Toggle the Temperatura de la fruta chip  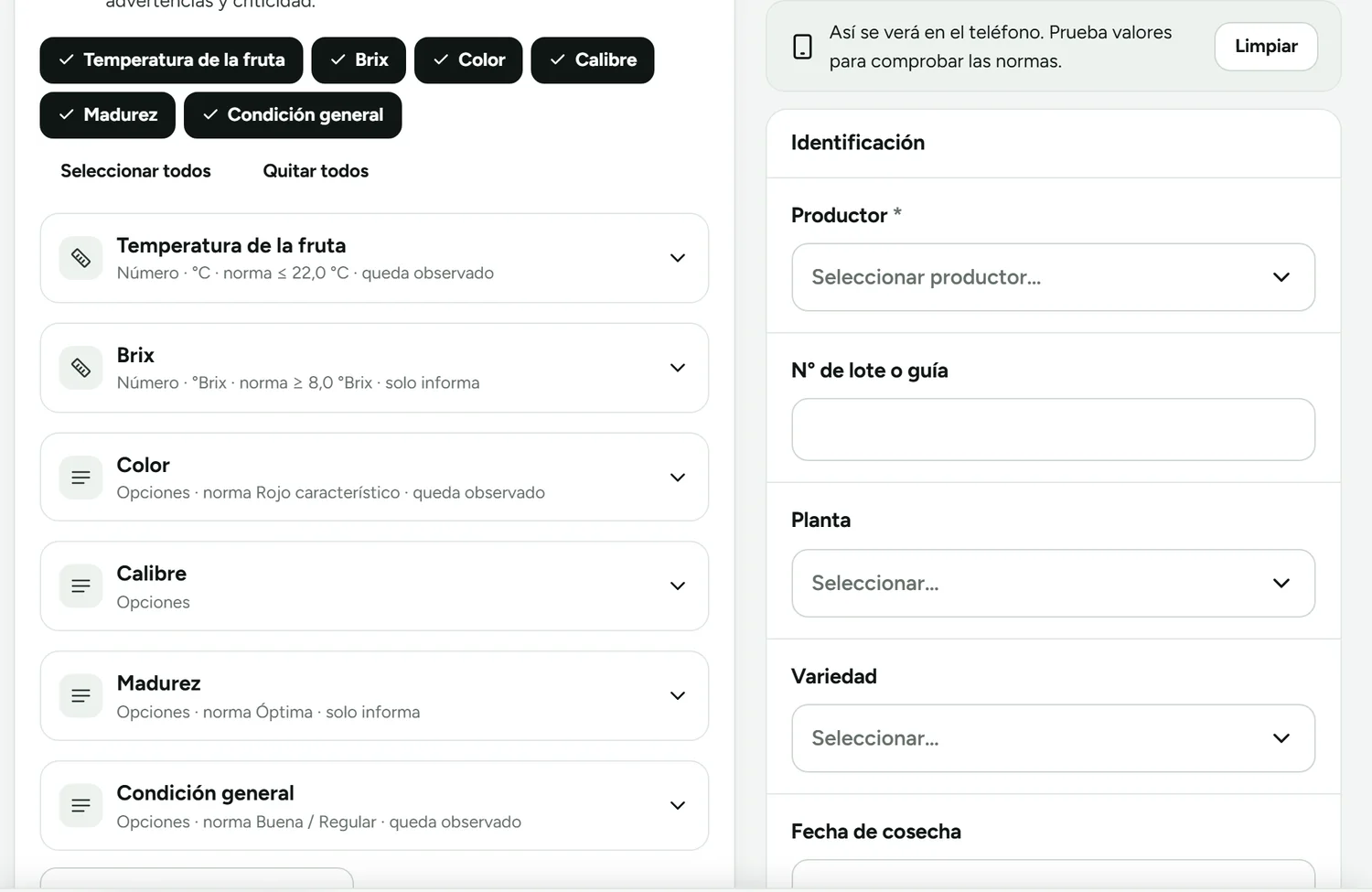[171, 60]
